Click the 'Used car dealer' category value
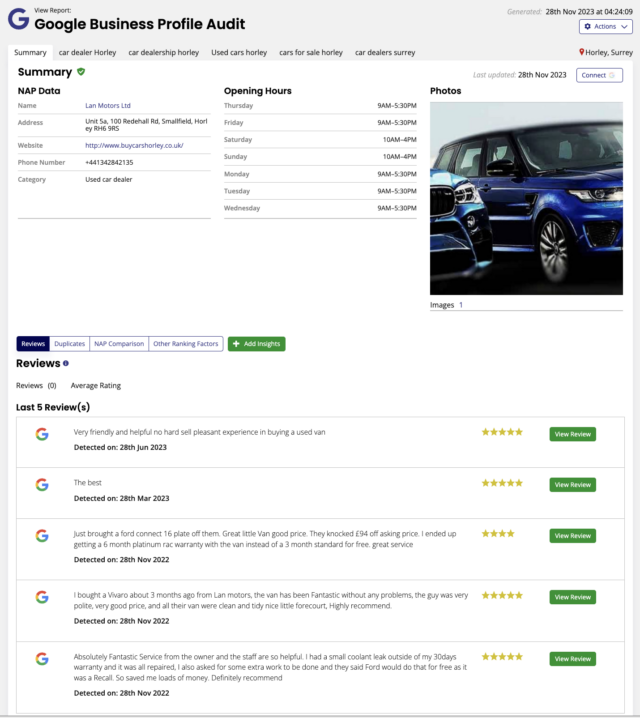The width and height of the screenshot is (640, 718). [x=108, y=180]
